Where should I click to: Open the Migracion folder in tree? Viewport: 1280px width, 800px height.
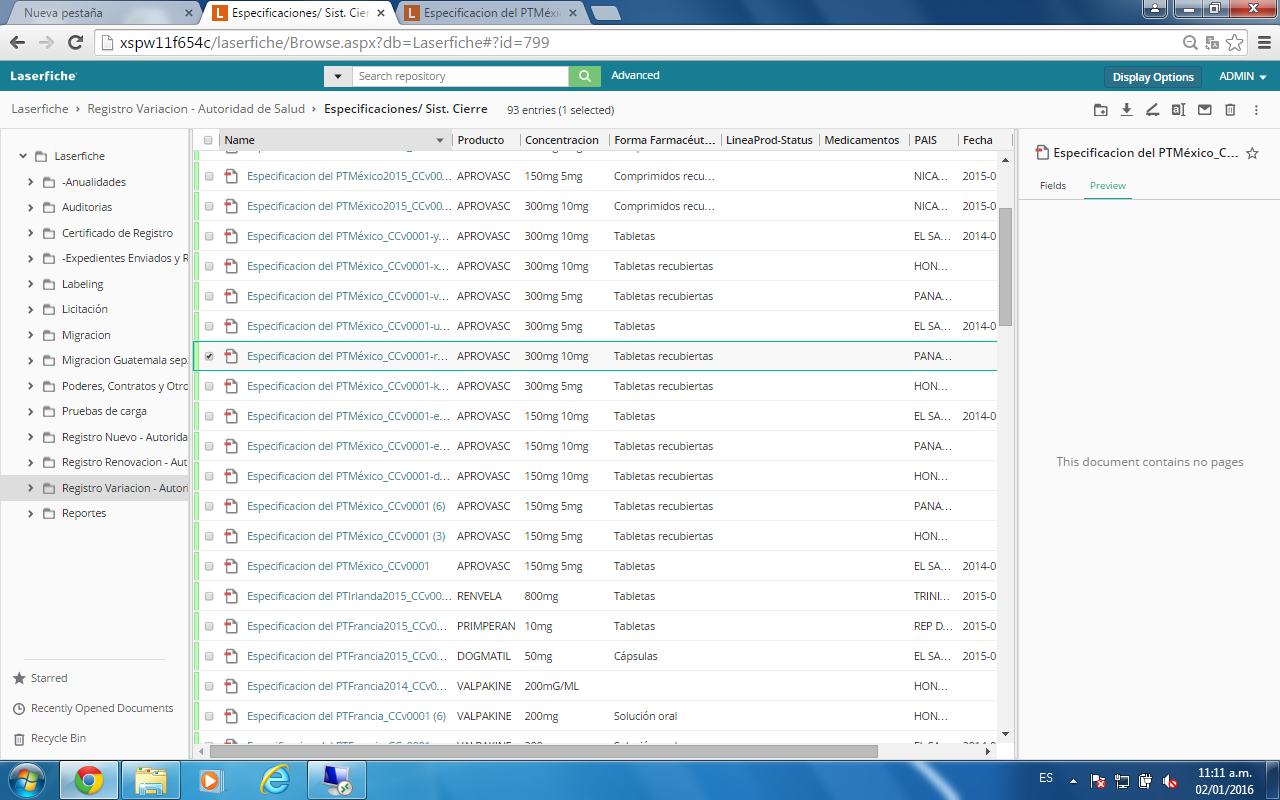click(86, 335)
